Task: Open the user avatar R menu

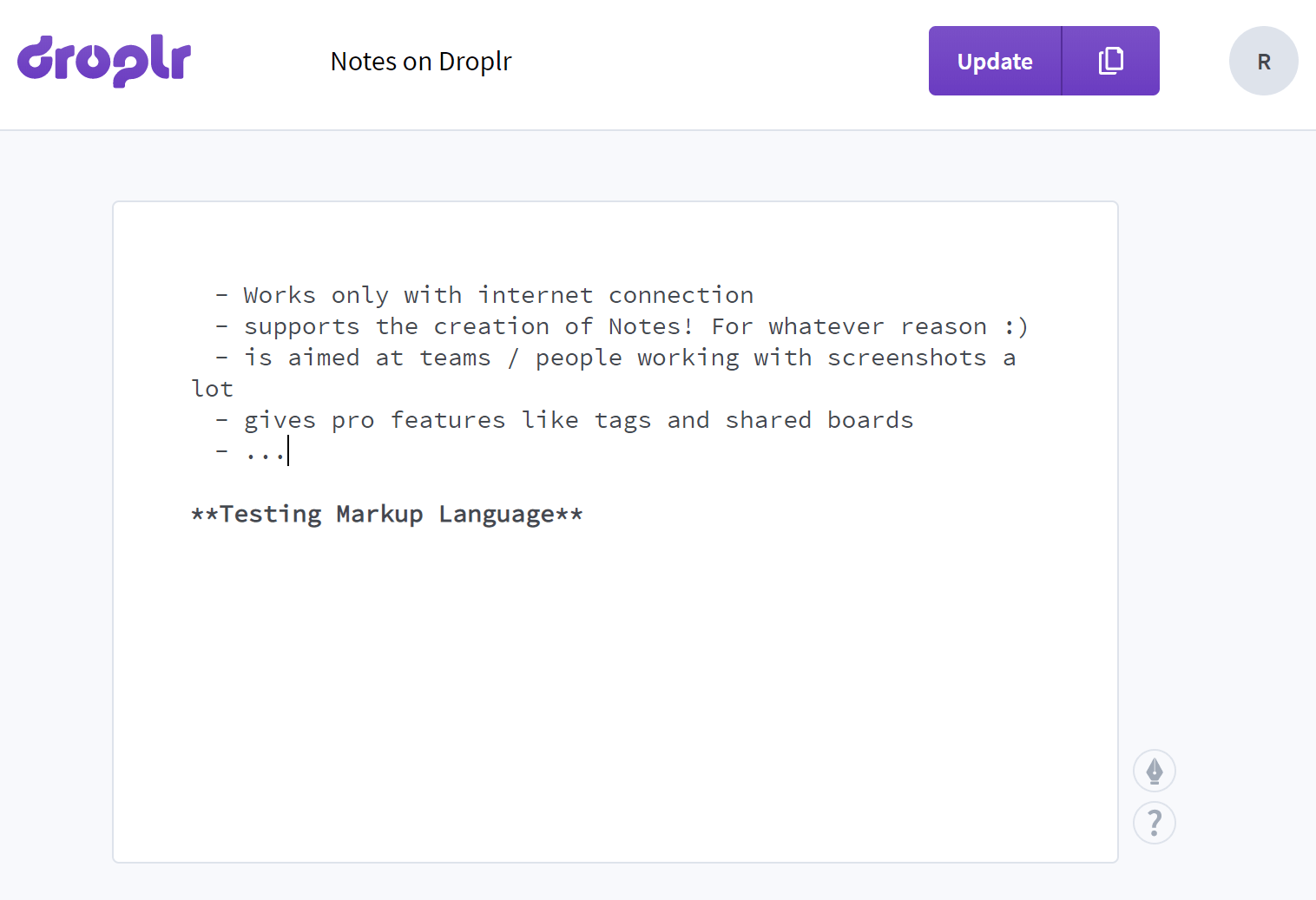Action: [x=1263, y=61]
